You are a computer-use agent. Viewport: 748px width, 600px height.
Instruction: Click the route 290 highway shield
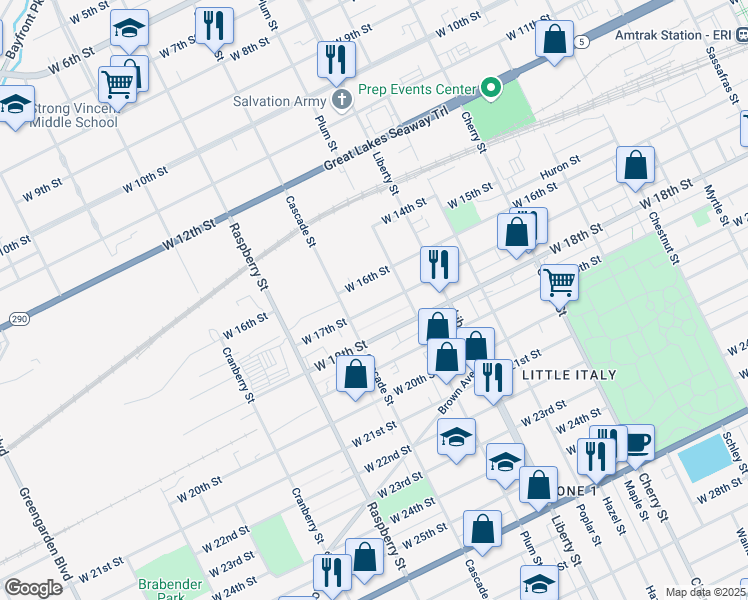tap(19, 319)
